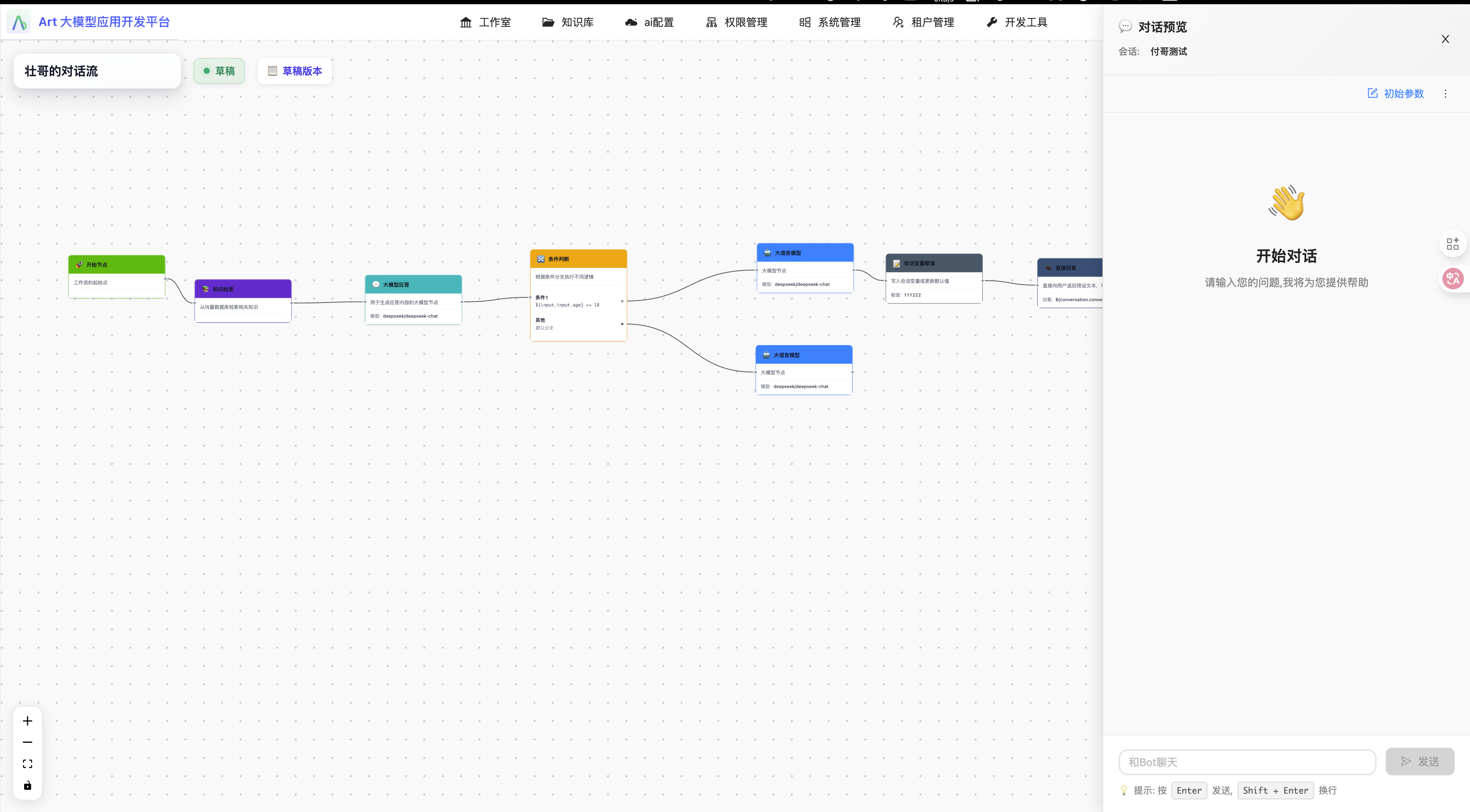Viewport: 1470px width, 812px height.
Task: Click the 初始参数 edit link
Action: tap(1396, 93)
